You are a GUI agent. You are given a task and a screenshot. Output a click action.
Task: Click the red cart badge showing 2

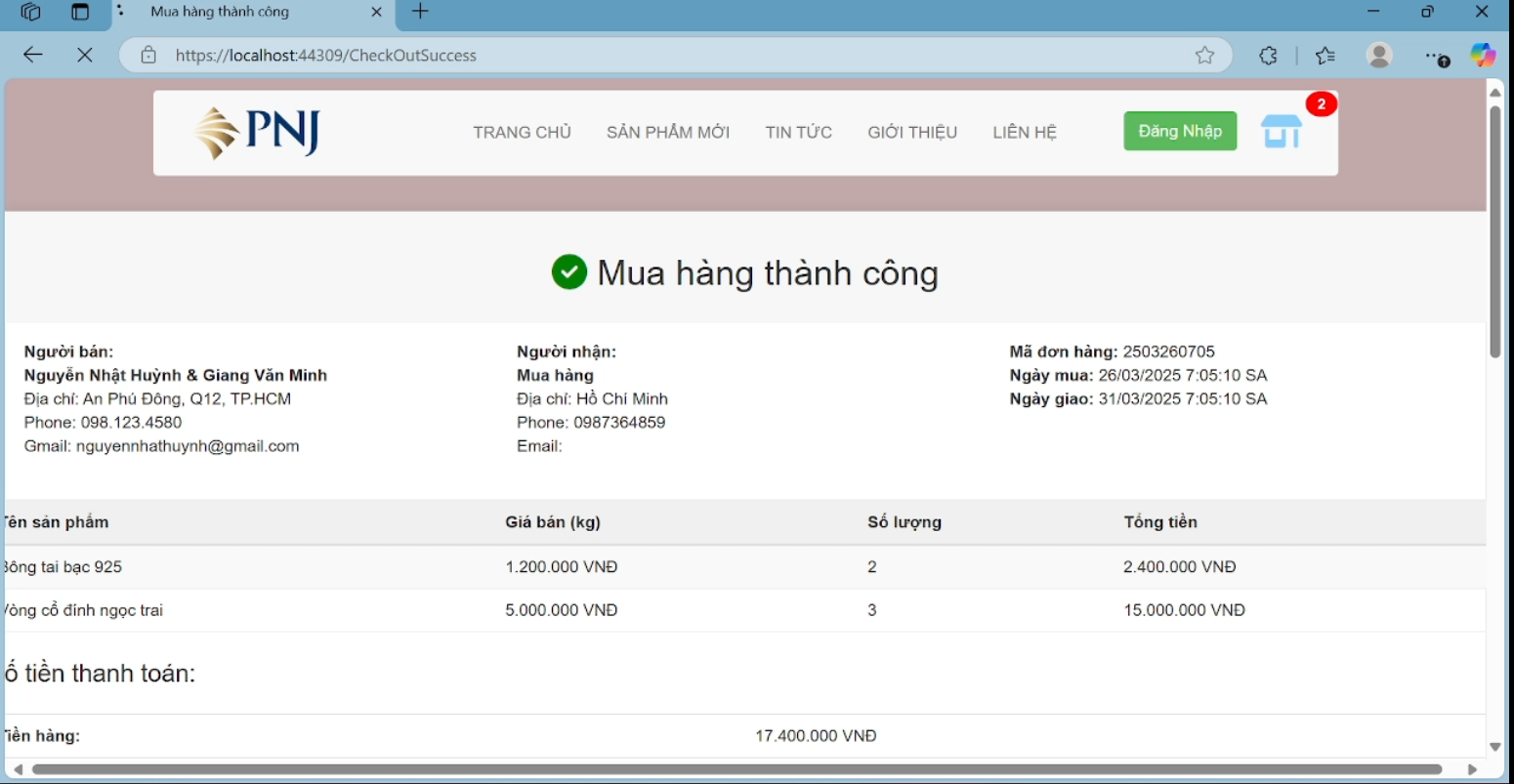pos(1321,104)
